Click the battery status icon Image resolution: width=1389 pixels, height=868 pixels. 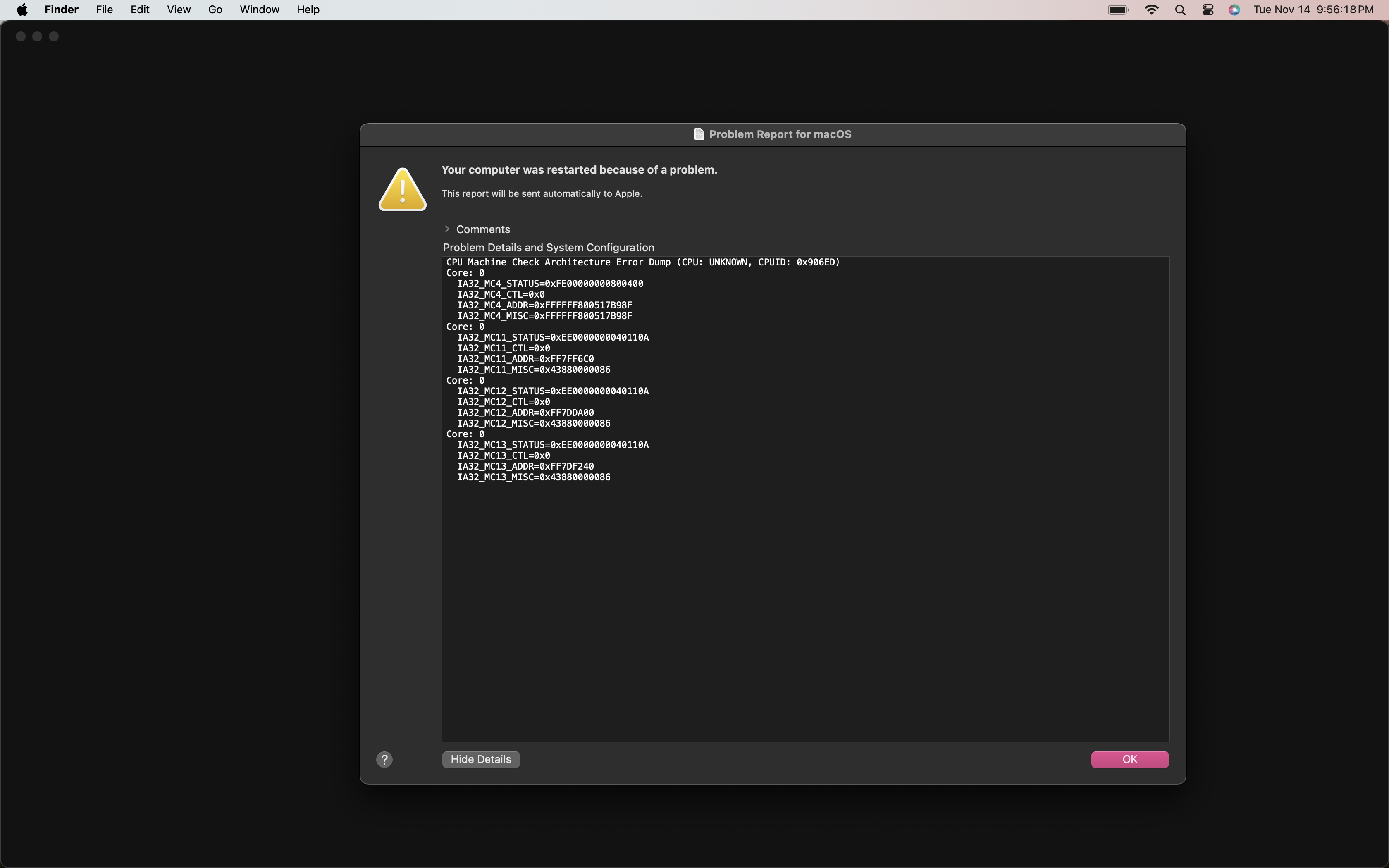[x=1117, y=10]
